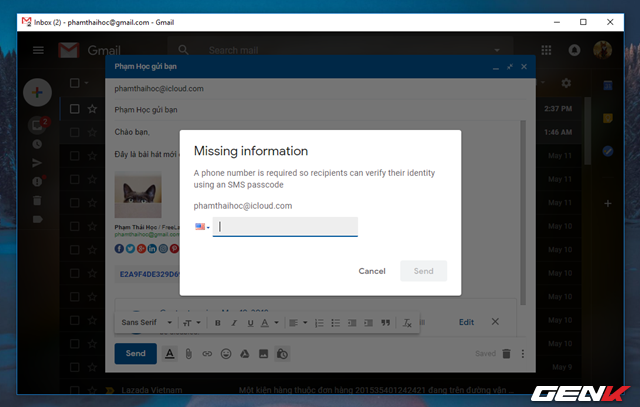Click the Cancel button in Missing information dialog

coord(372,271)
